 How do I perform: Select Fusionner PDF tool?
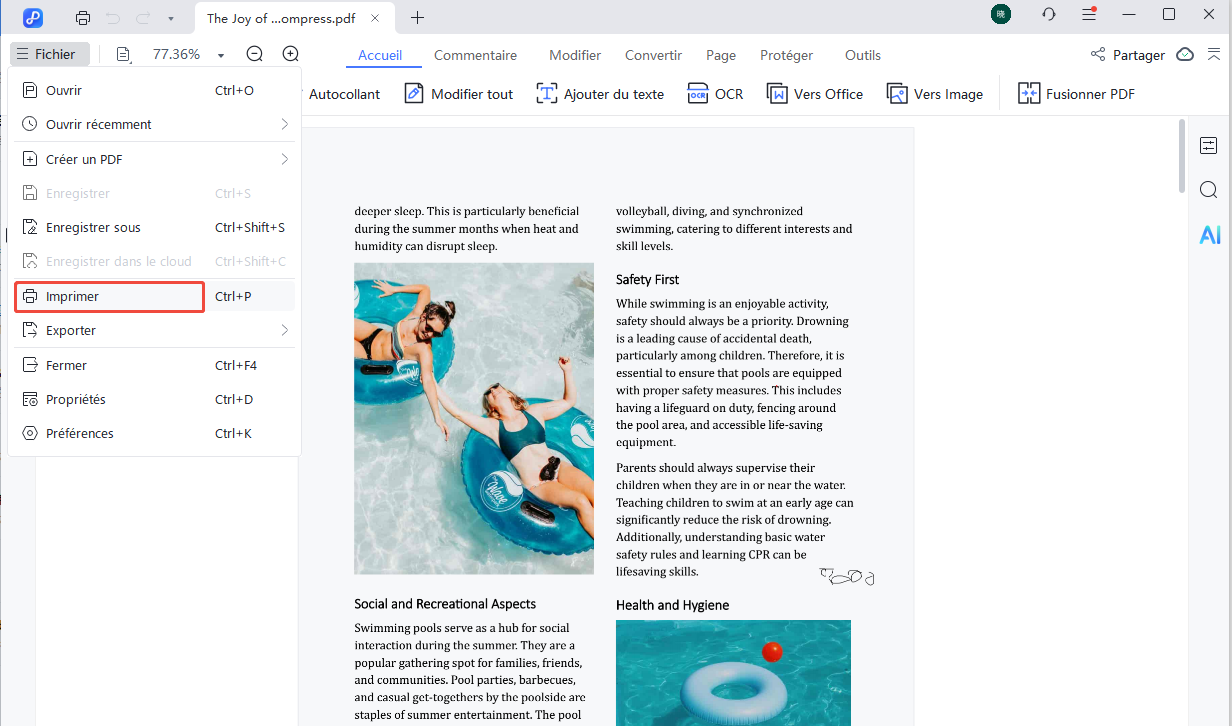pyautogui.click(x=1076, y=94)
